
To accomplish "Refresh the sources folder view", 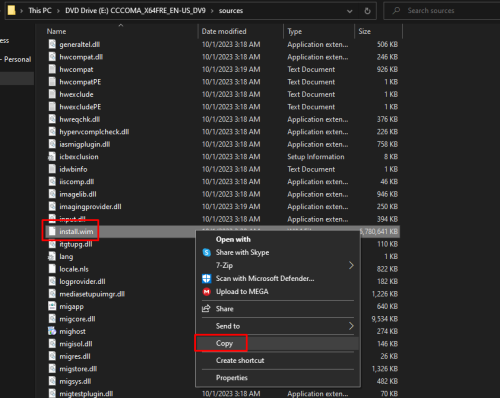I will click(367, 11).
